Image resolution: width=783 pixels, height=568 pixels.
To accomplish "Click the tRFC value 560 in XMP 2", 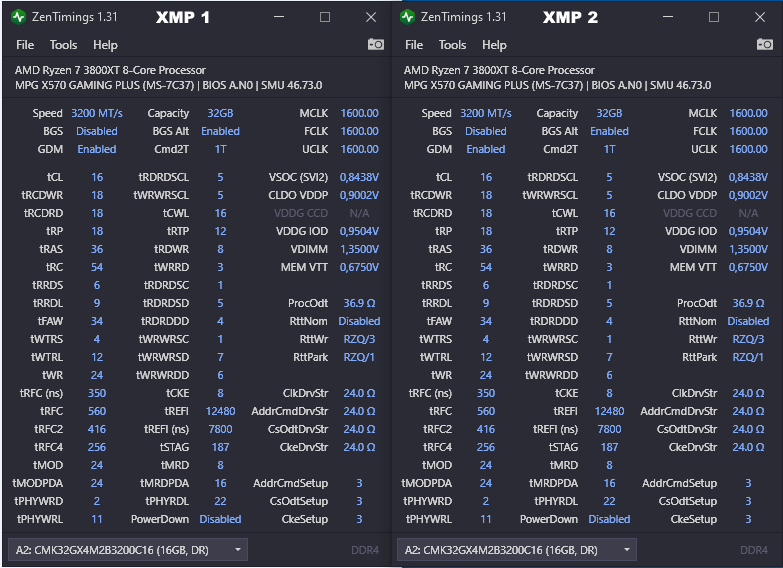I will pyautogui.click(x=486, y=411).
